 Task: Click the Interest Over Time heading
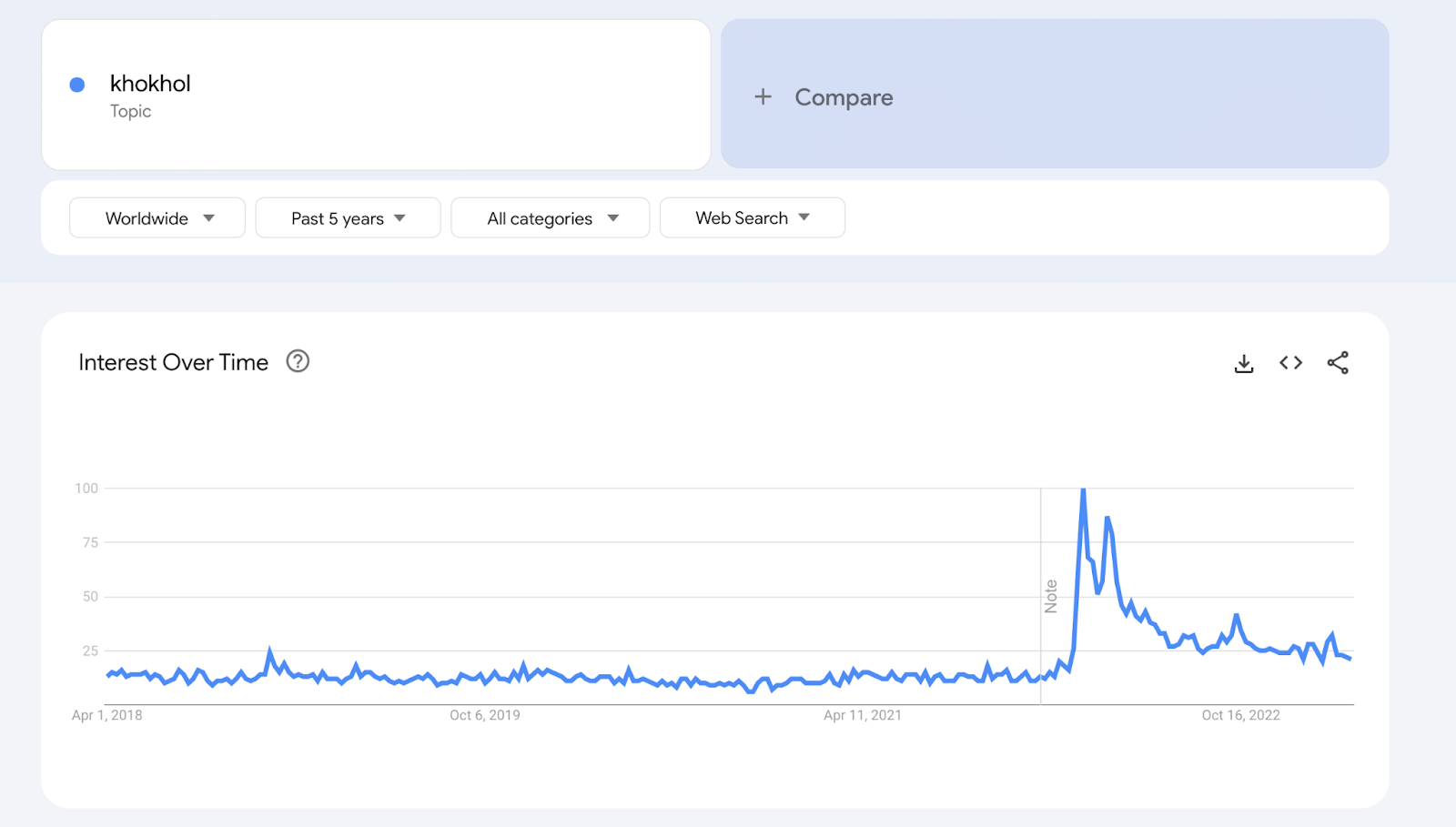click(x=173, y=362)
